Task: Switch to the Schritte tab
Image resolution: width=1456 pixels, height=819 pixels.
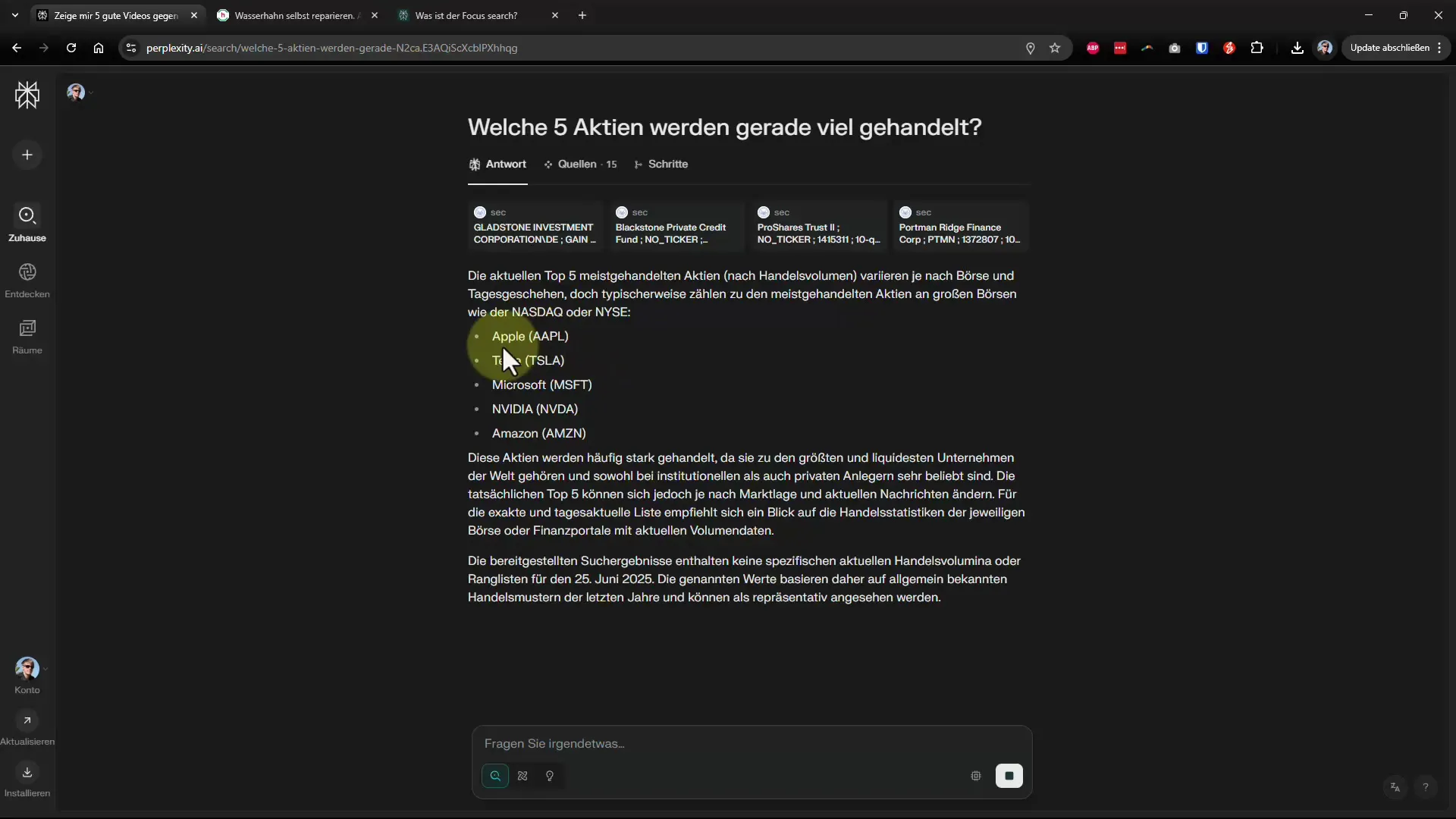Action: click(x=661, y=165)
